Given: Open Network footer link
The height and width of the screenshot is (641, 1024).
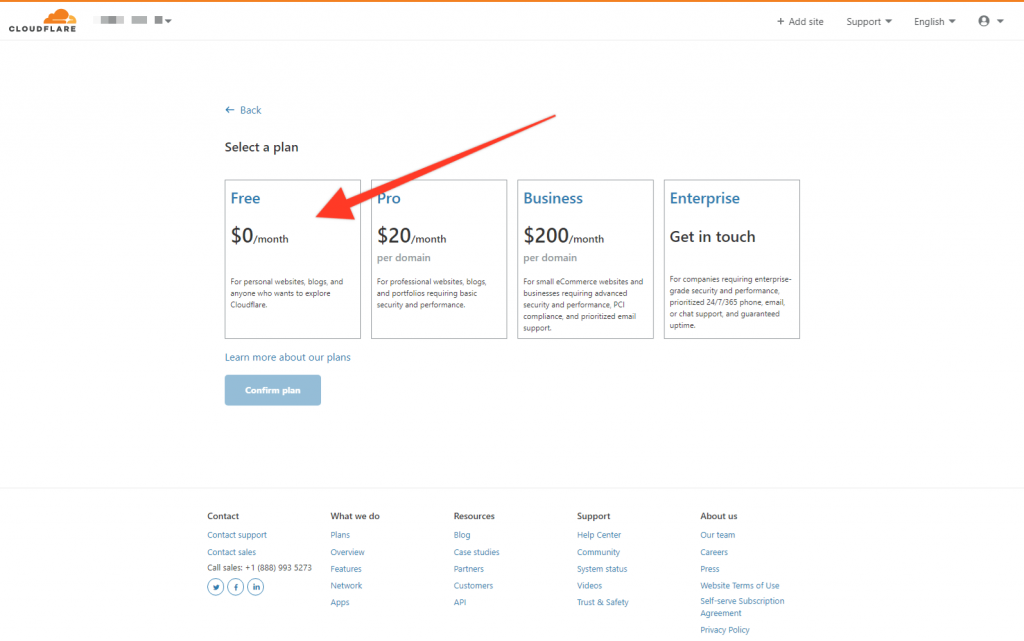Looking at the screenshot, I should 346,586.
